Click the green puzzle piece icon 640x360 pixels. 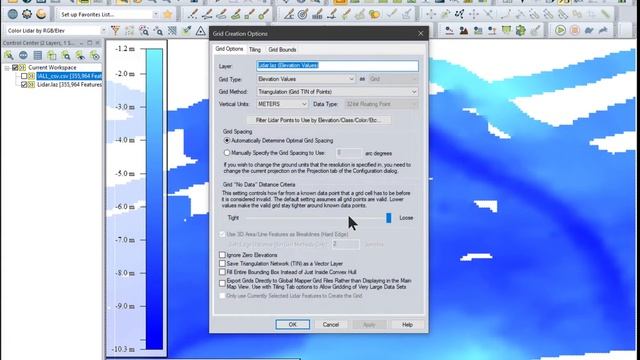click(520, 30)
